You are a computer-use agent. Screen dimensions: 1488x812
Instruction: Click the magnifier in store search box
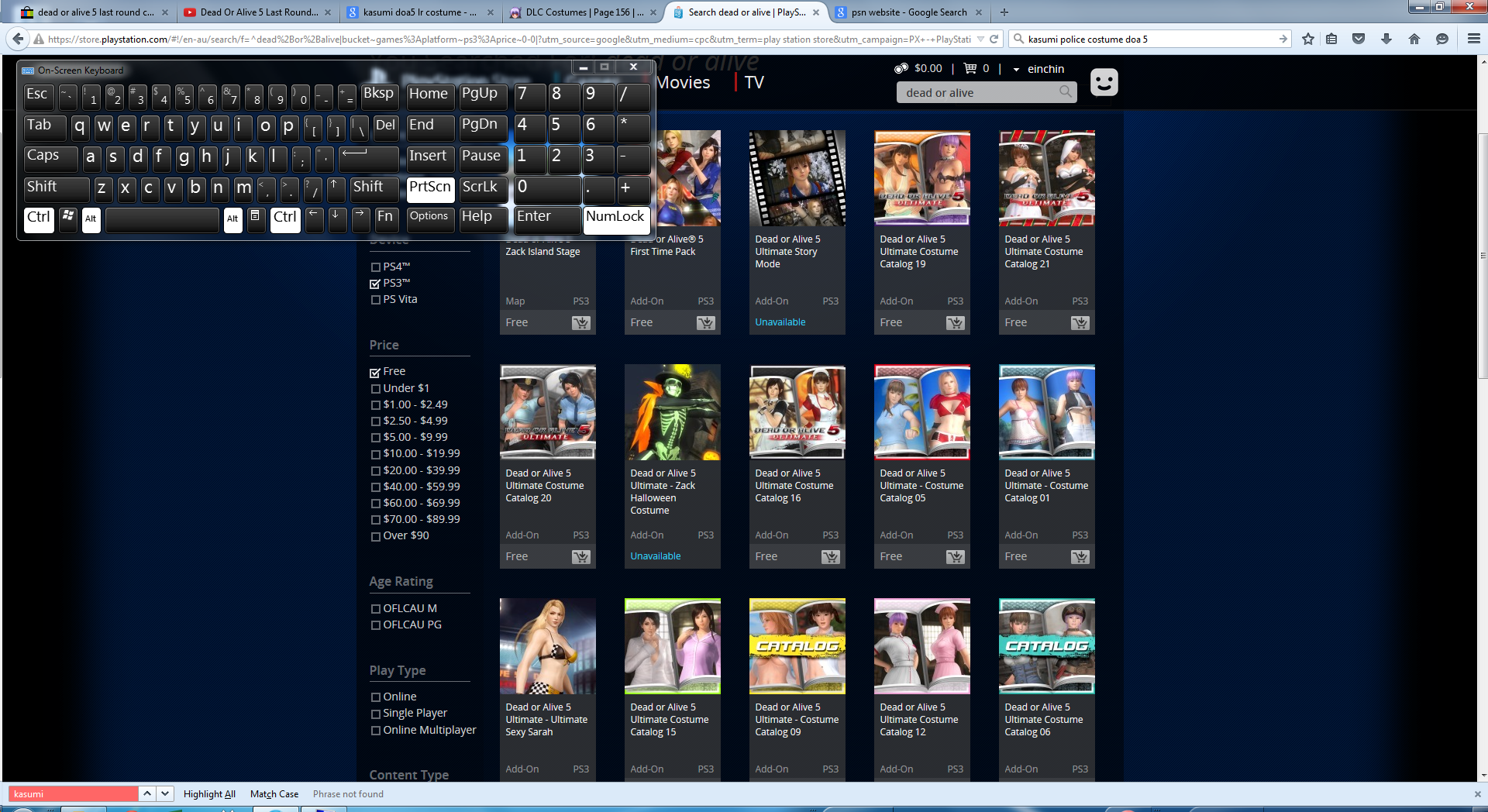coord(1066,92)
